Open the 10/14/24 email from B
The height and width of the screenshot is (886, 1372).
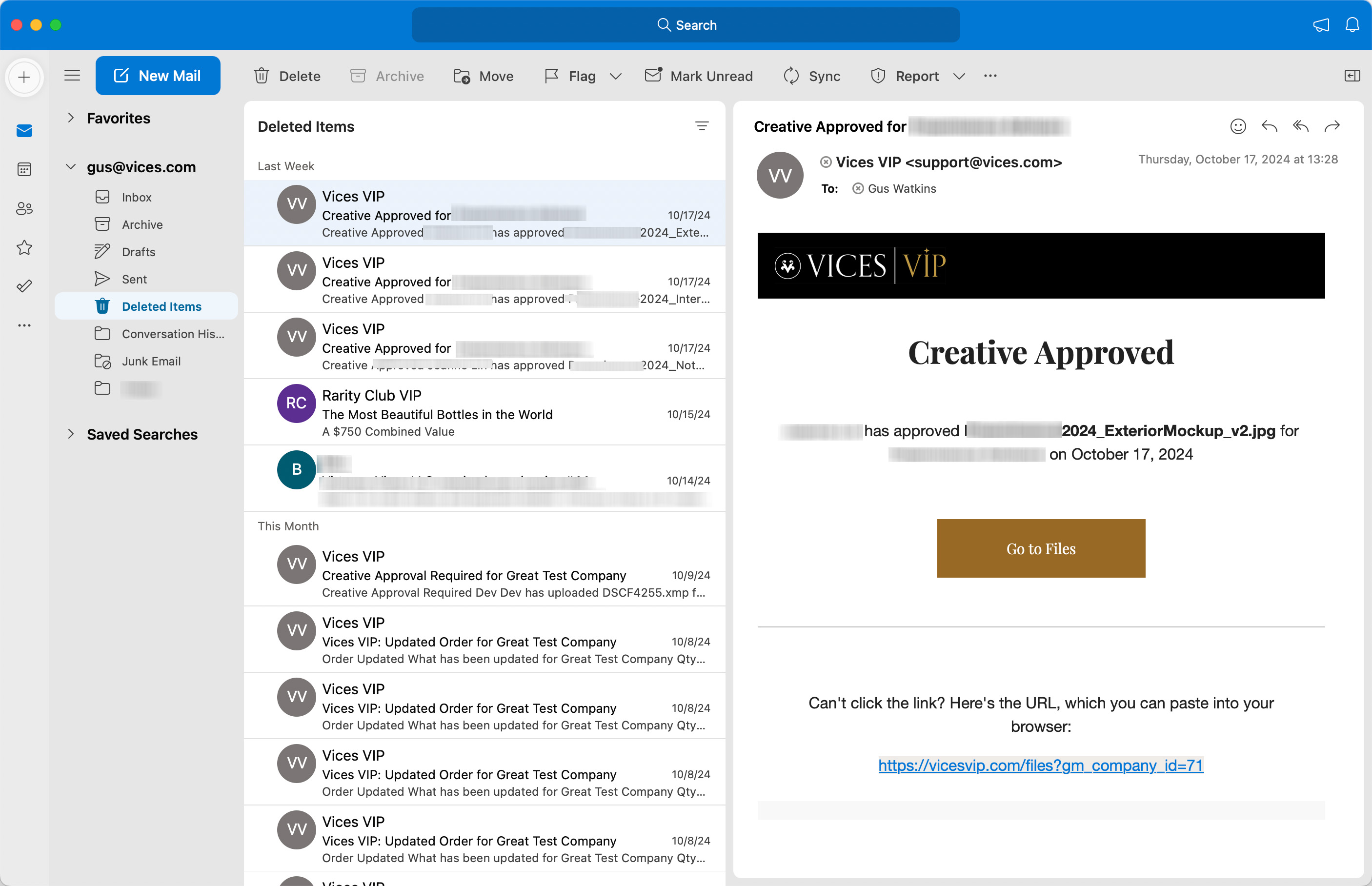pos(484,478)
